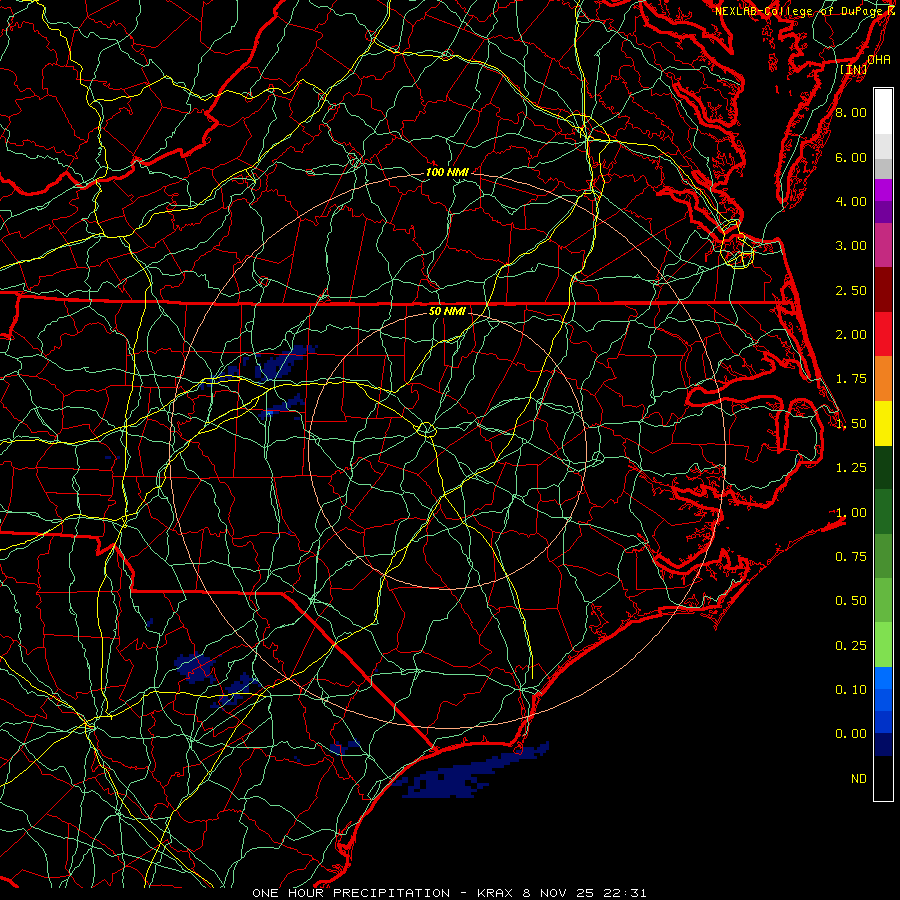Screen dimensions: 900x900
Task: Select the 1.00 legend value
Action: 851,513
